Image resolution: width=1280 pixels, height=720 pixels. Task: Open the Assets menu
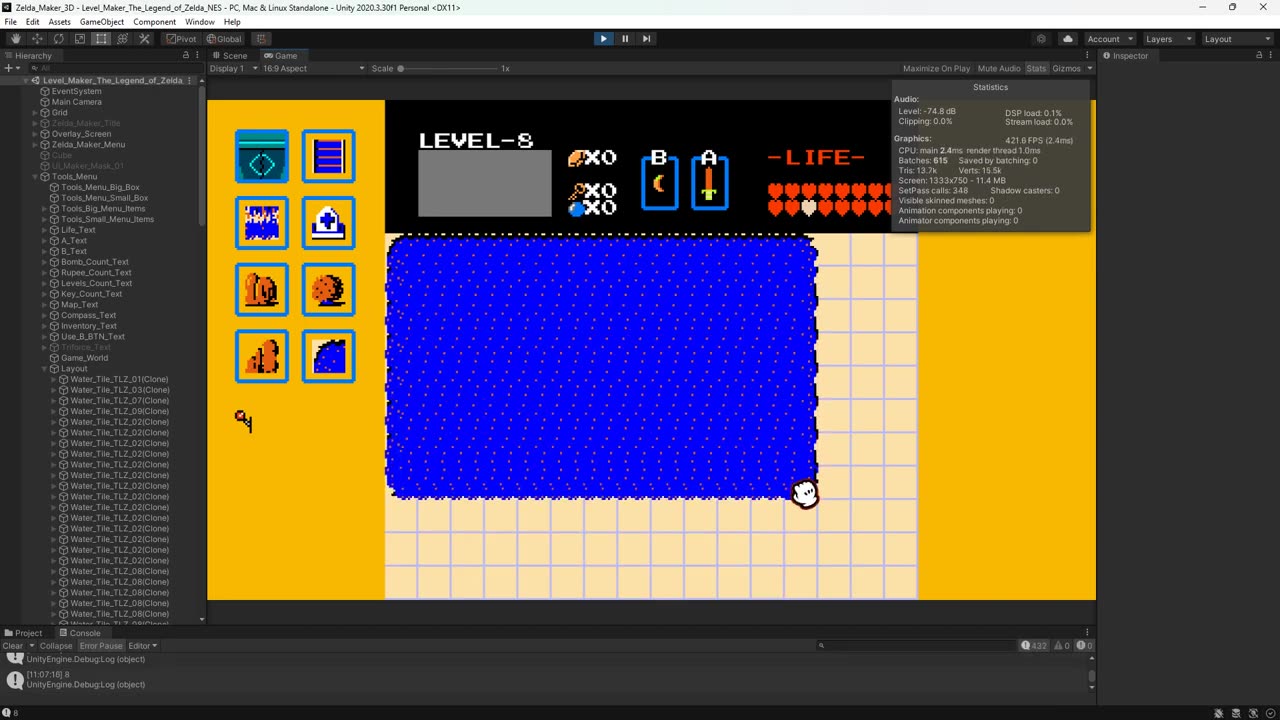pyautogui.click(x=60, y=22)
